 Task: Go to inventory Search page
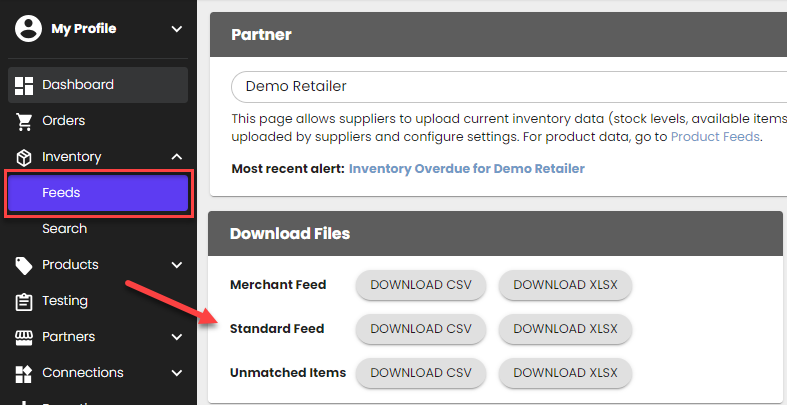tap(64, 229)
